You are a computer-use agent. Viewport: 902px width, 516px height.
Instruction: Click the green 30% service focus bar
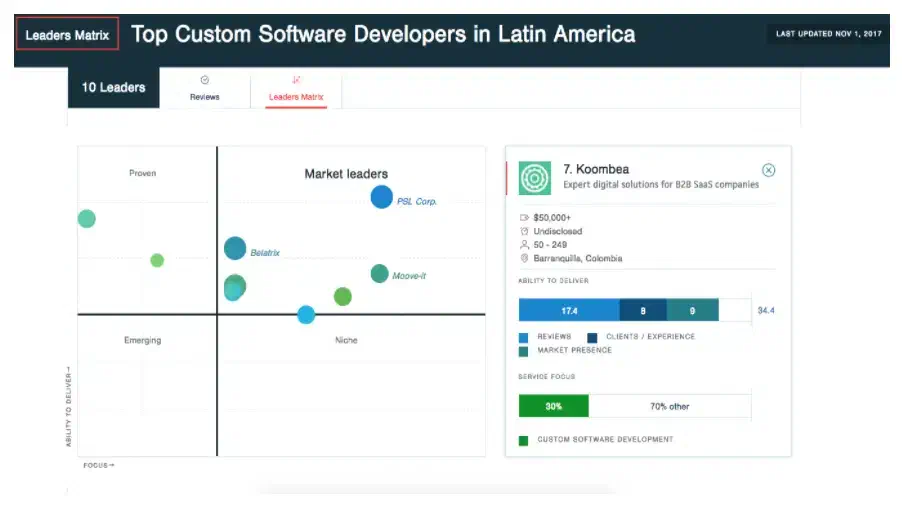[x=553, y=406]
